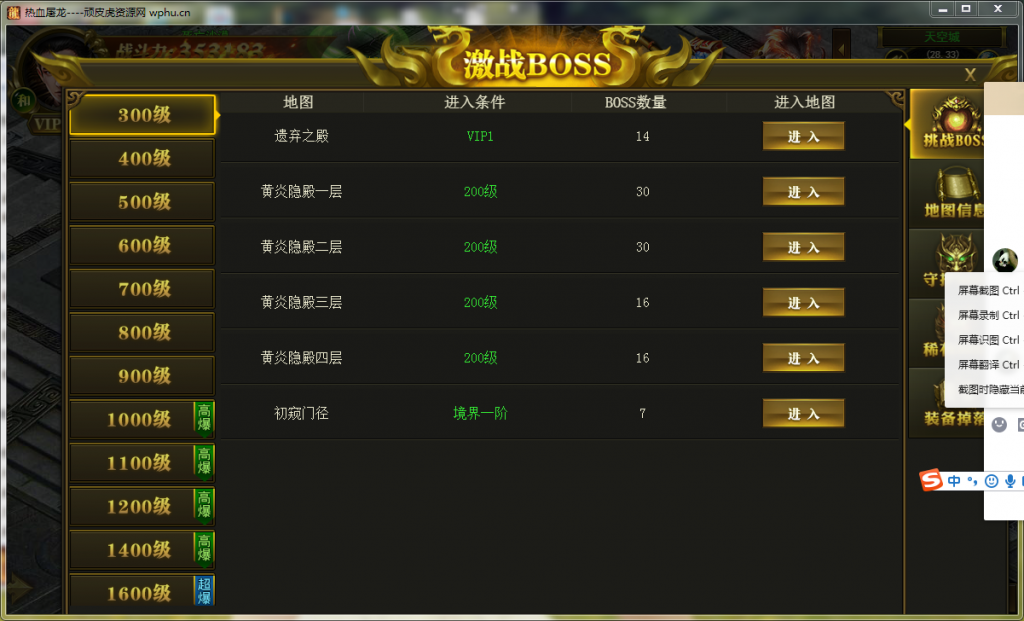Click the microphone icon in Sogou toolbar
Viewport: 1024px width, 621px height.
pyautogui.click(x=1010, y=481)
